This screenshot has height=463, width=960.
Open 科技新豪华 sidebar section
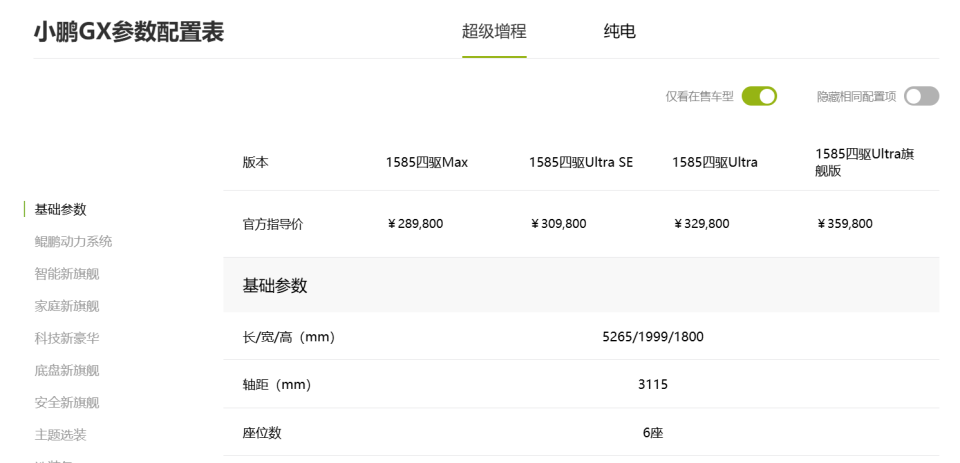pos(67,338)
